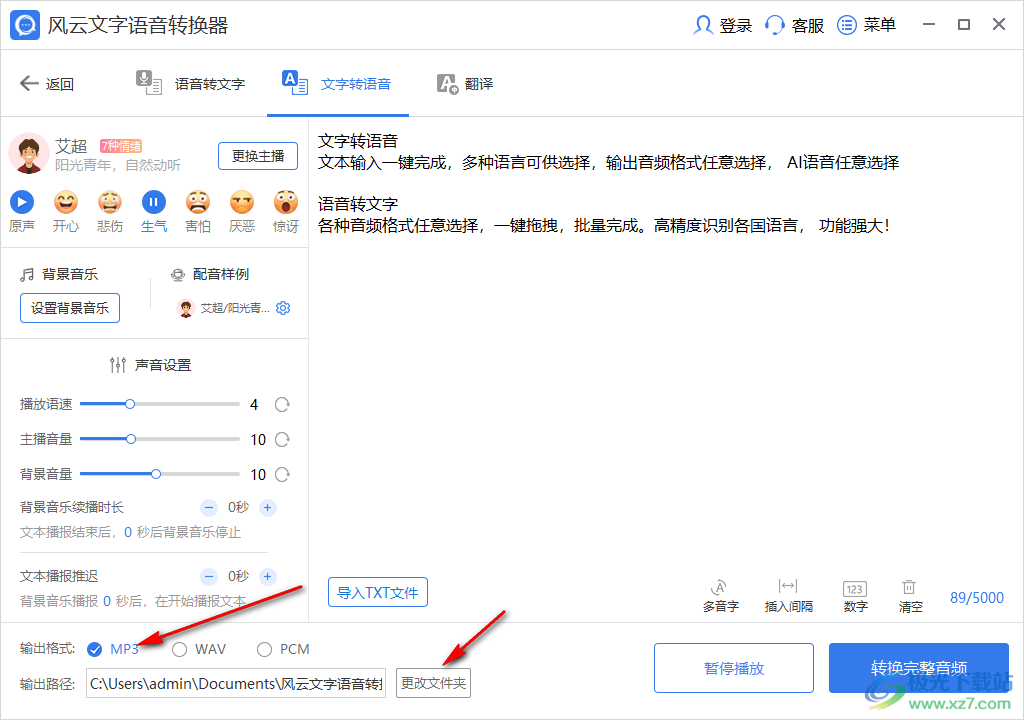Switch to the 翻译 translation tab
Image resolution: width=1024 pixels, height=720 pixels.
coord(465,84)
